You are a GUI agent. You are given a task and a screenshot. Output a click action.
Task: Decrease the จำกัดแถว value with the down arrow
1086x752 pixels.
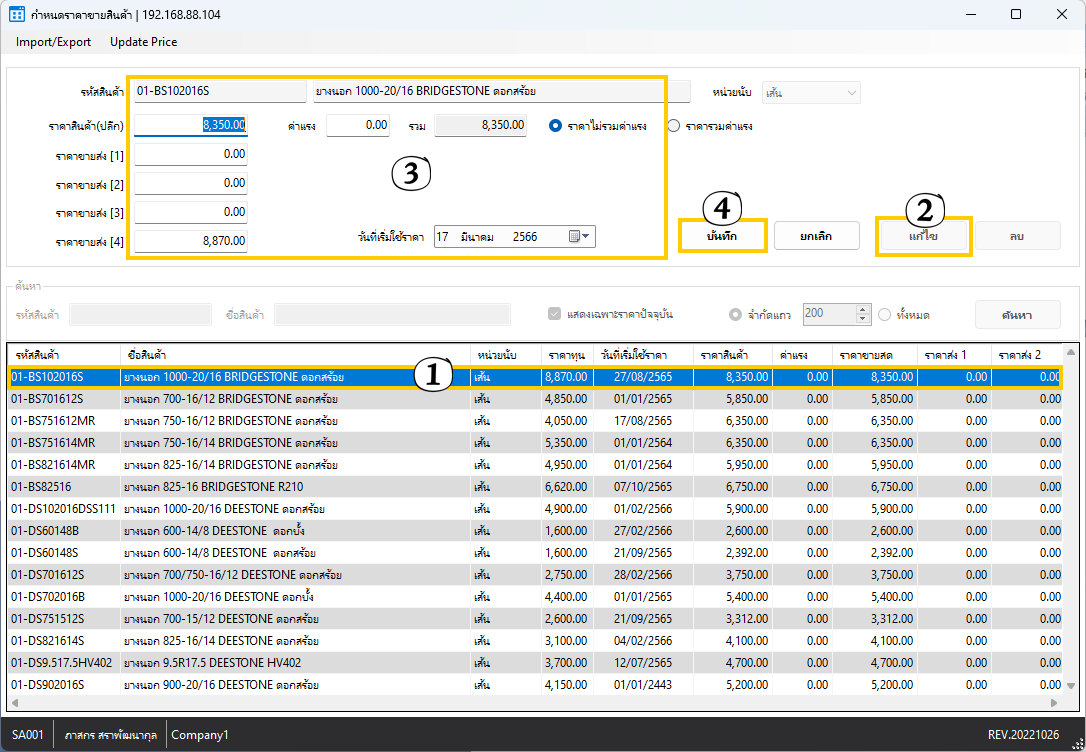click(x=864, y=319)
